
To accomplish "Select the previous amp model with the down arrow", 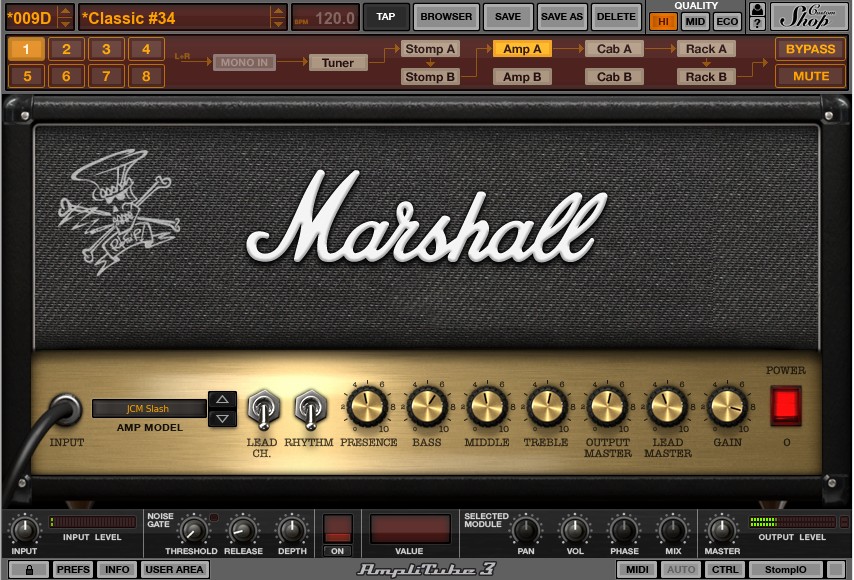I will pyautogui.click(x=222, y=418).
